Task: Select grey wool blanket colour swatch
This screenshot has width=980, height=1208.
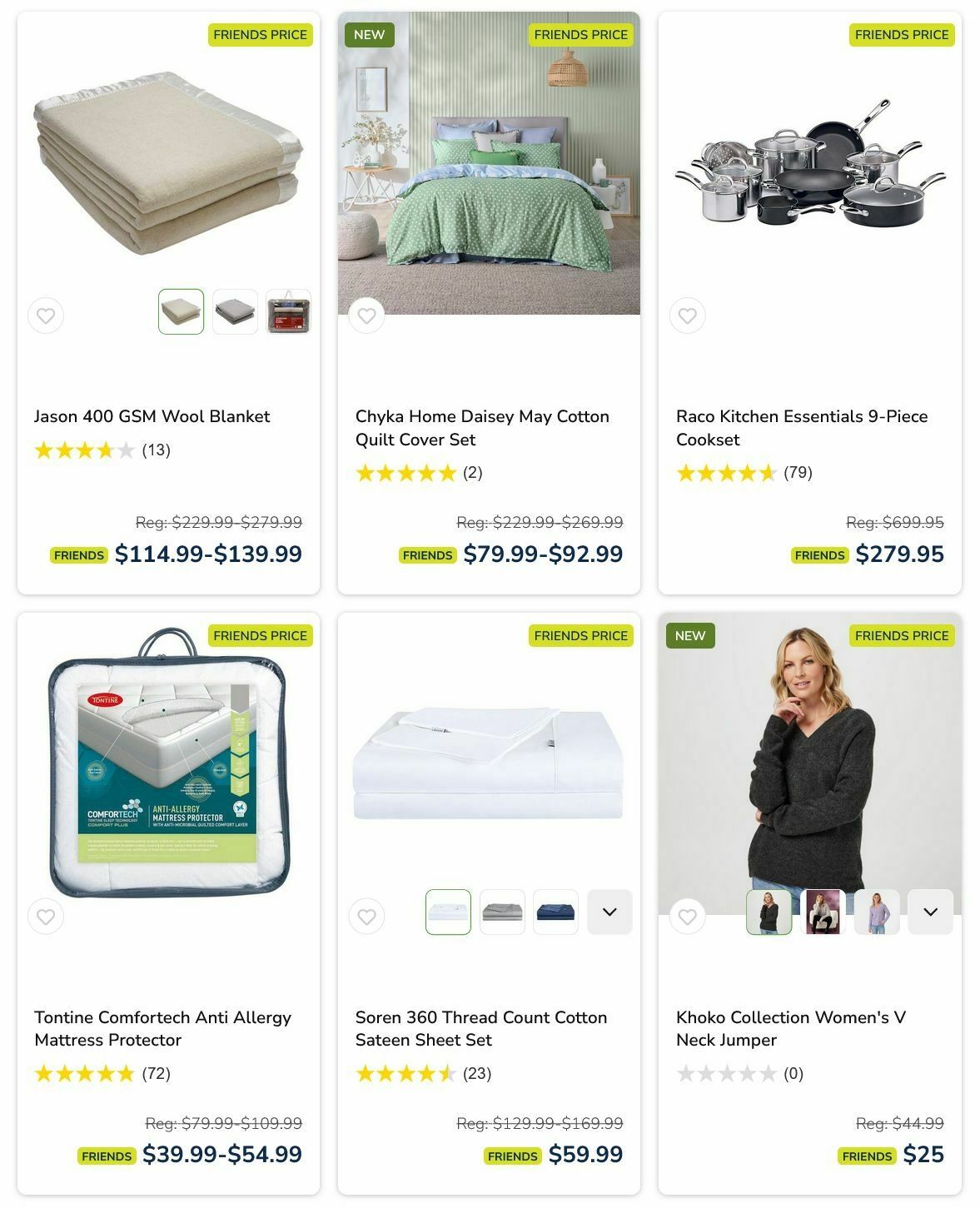Action: [235, 311]
